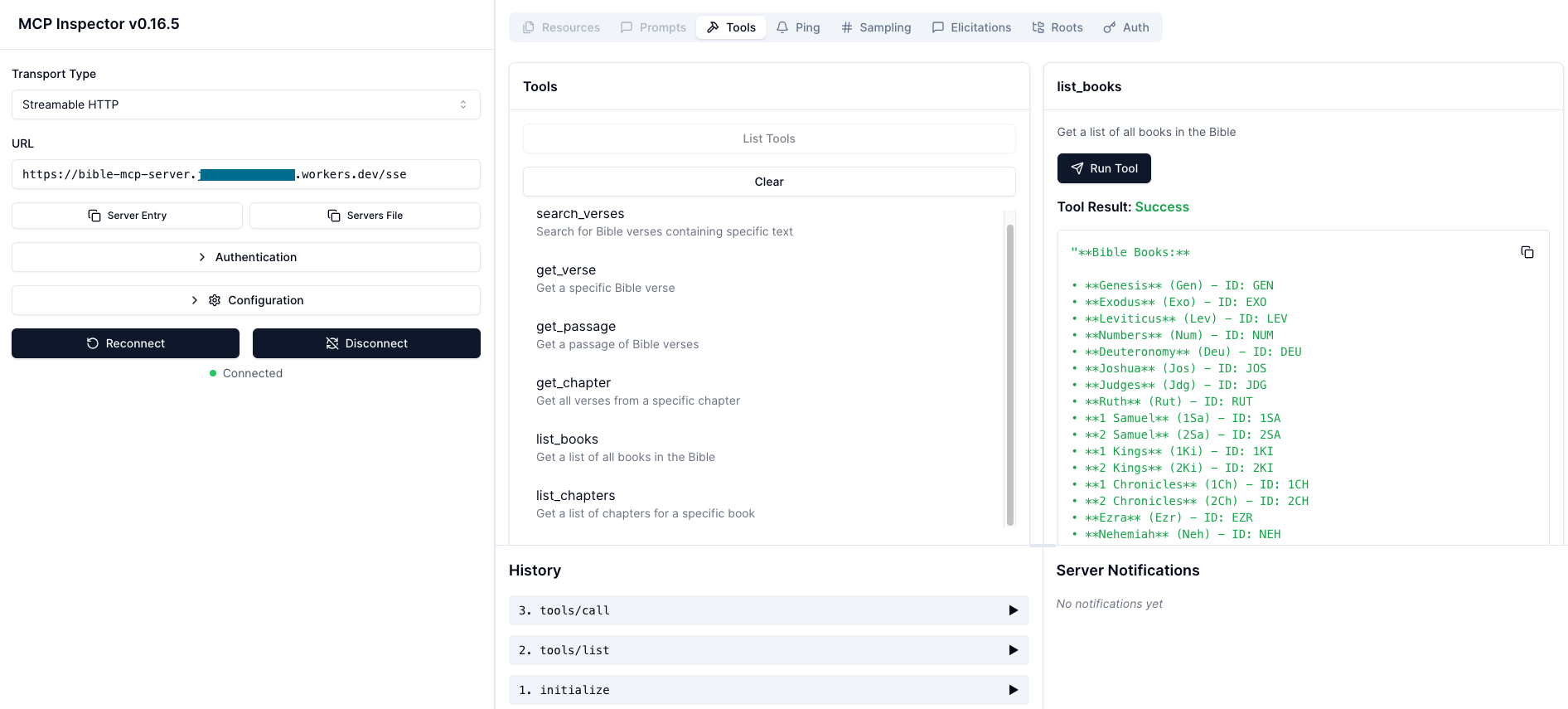Open the Elicitations tab

tap(971, 27)
